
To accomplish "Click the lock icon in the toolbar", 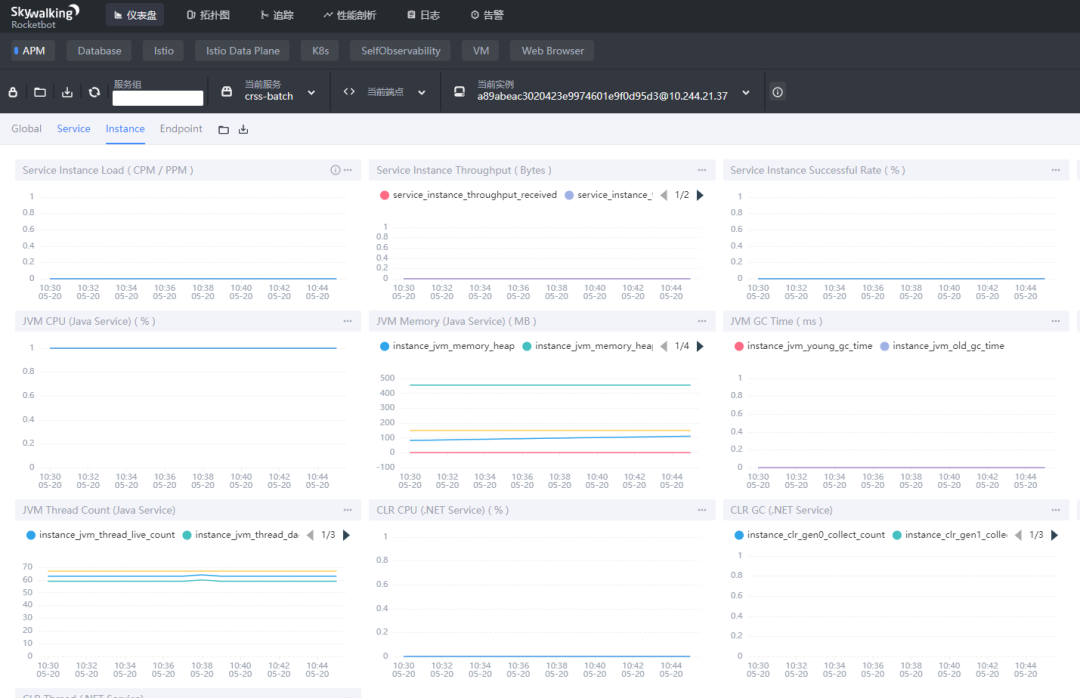I will click(x=13, y=92).
